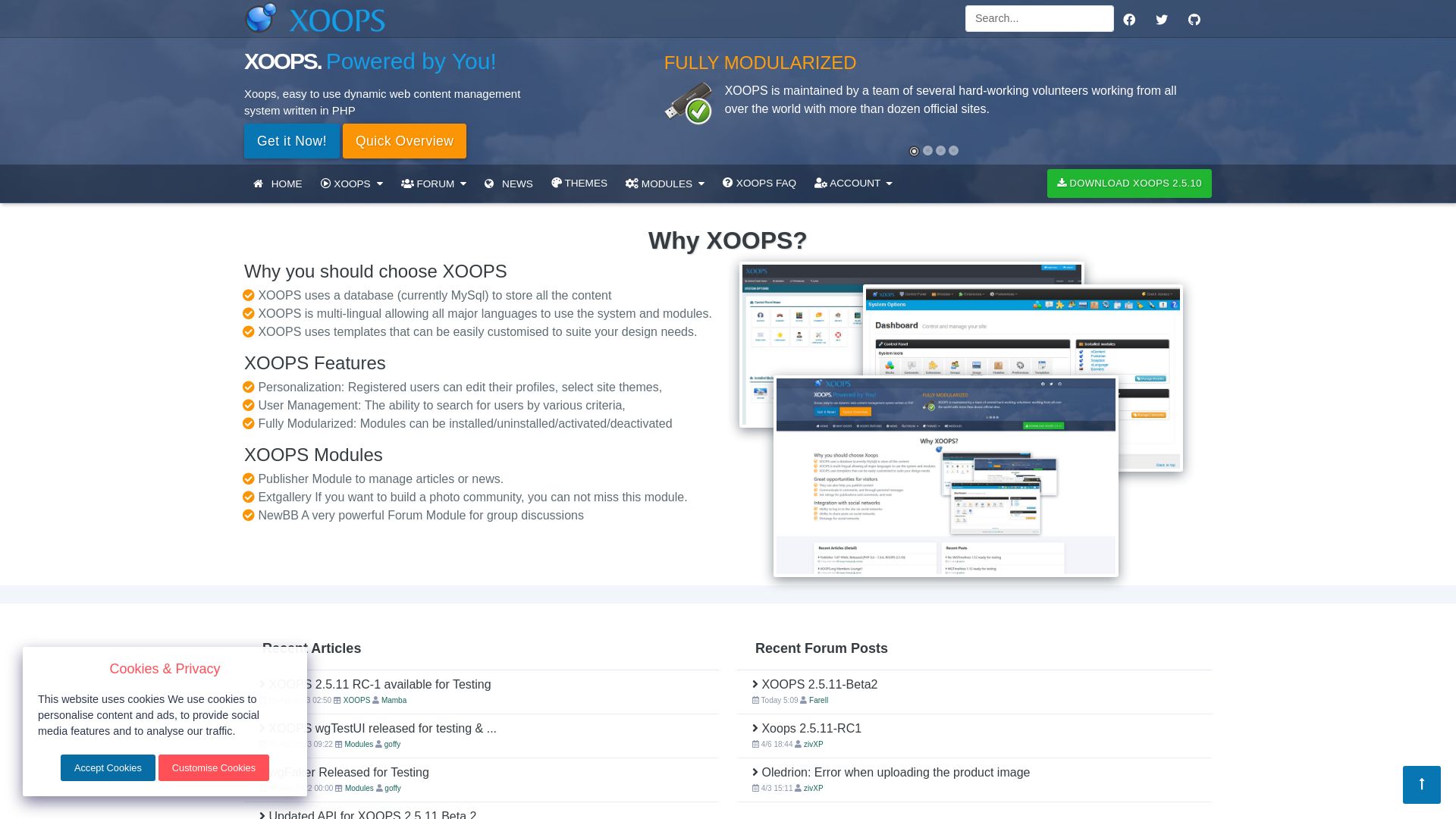Image resolution: width=1456 pixels, height=819 pixels.
Task: Click the Twitter icon in the header
Action: pyautogui.click(x=1162, y=19)
